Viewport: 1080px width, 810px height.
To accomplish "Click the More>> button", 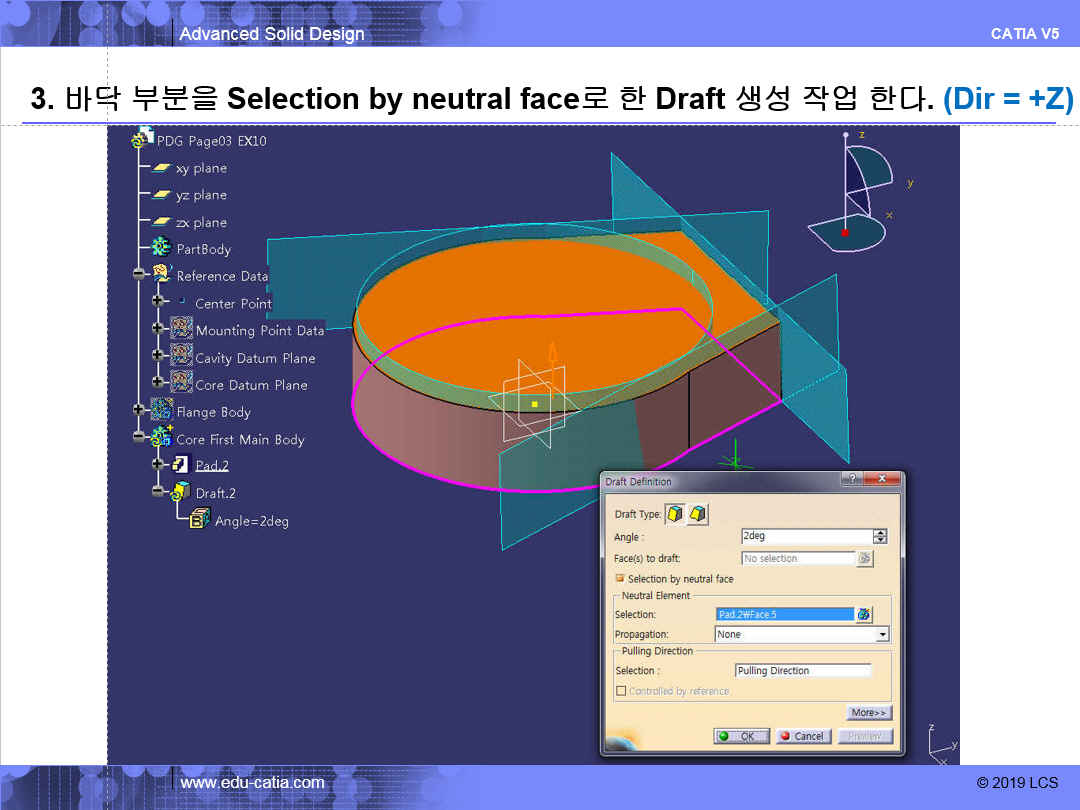I will [x=868, y=713].
